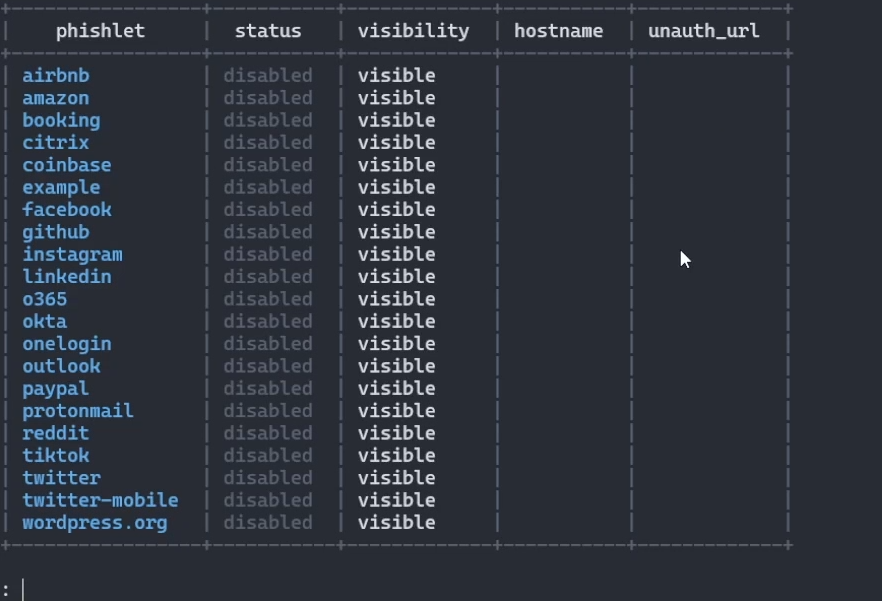Viewport: 882px width, 601px height.
Task: Click the protonmail phishlet name
Action: click(78, 411)
